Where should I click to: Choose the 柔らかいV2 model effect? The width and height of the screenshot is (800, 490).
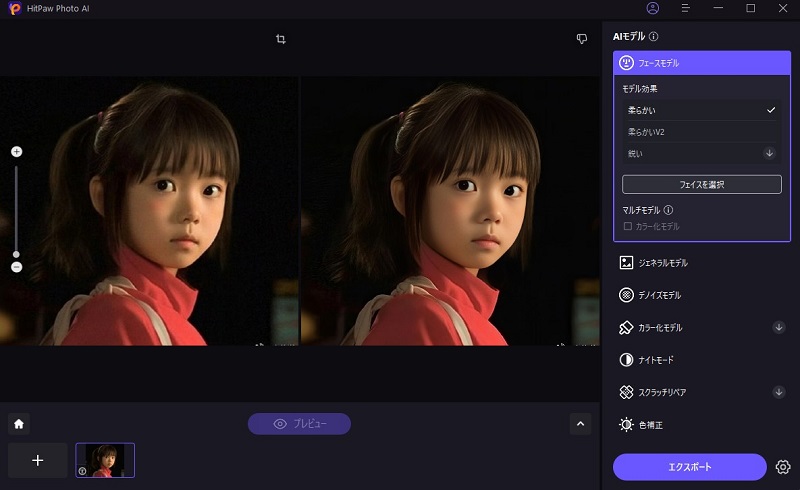tap(702, 132)
